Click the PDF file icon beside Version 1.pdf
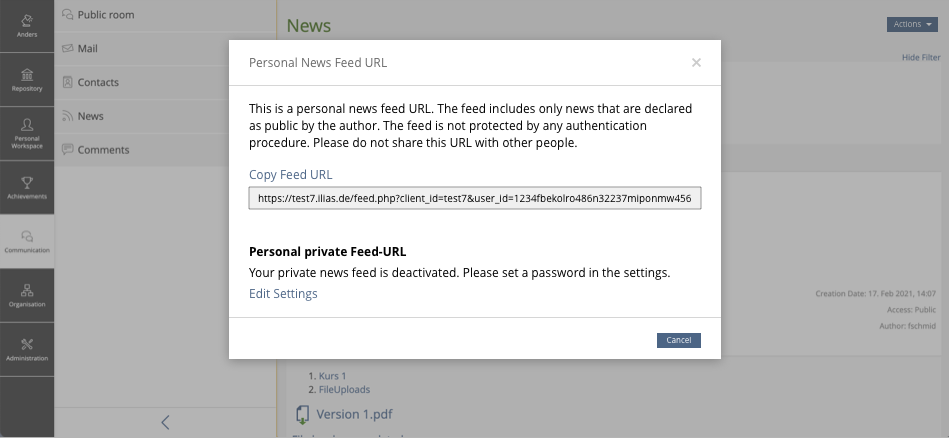The image size is (949, 438). (x=302, y=414)
